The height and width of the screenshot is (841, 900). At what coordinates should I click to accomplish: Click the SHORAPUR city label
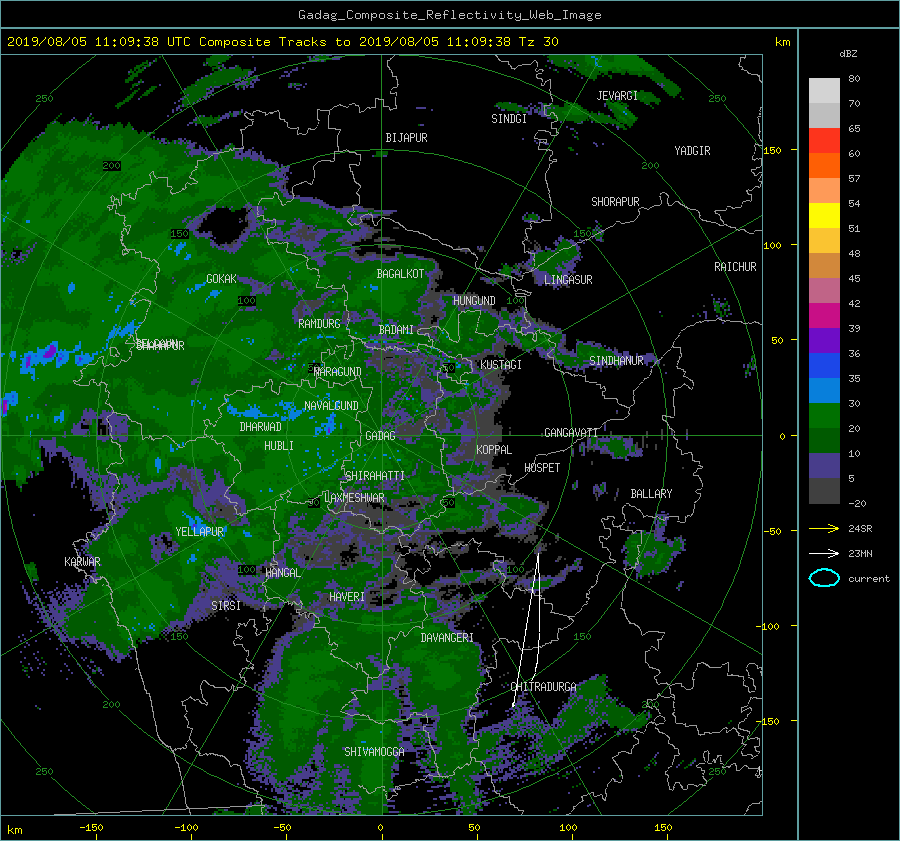click(615, 202)
